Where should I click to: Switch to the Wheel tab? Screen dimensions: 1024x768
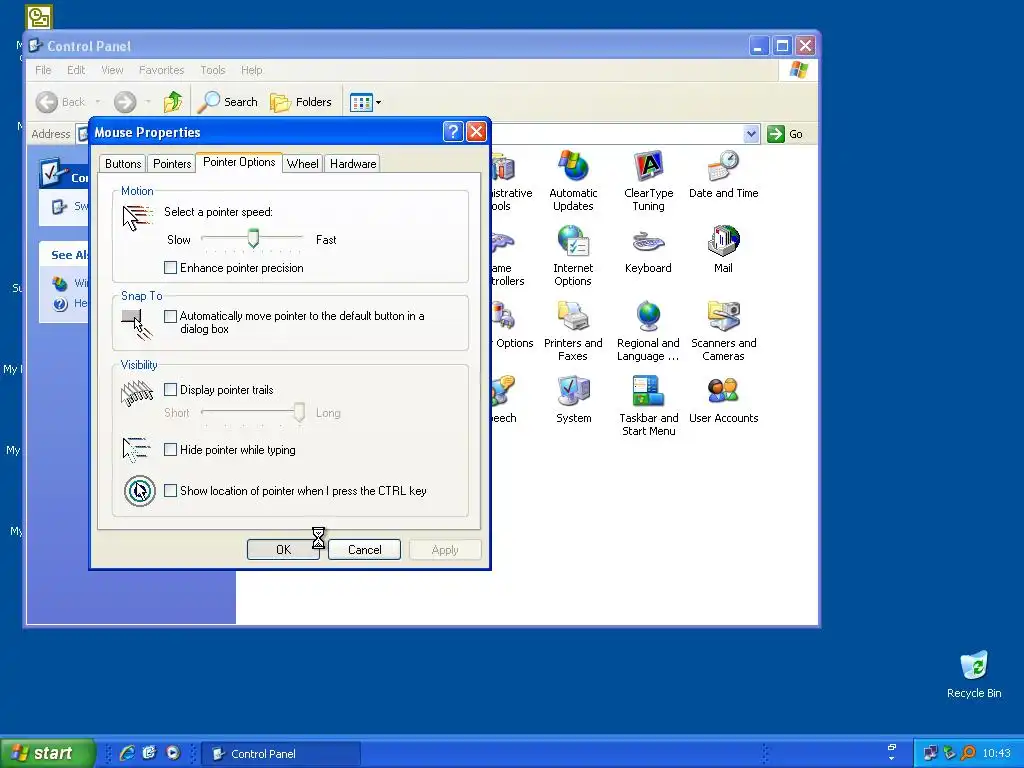[302, 163]
